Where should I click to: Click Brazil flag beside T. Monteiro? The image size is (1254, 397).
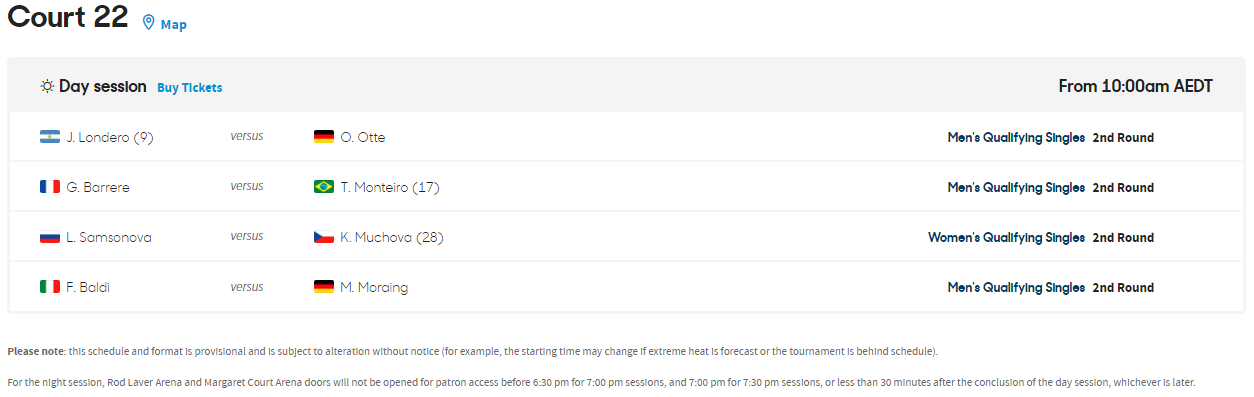[324, 187]
